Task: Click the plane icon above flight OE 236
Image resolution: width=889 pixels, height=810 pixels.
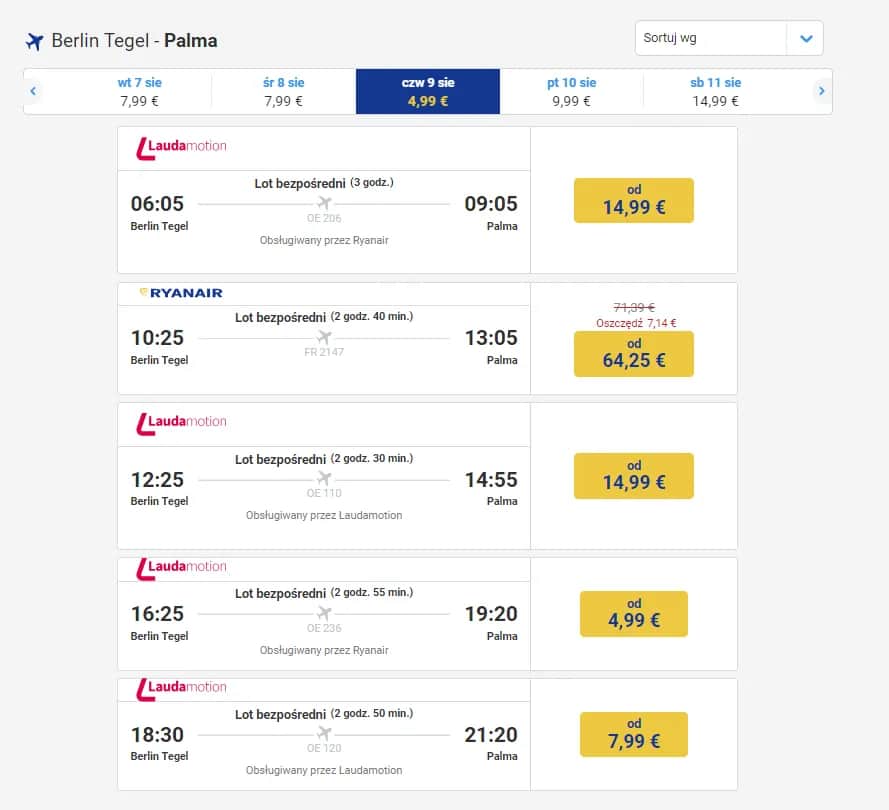Action: (324, 613)
